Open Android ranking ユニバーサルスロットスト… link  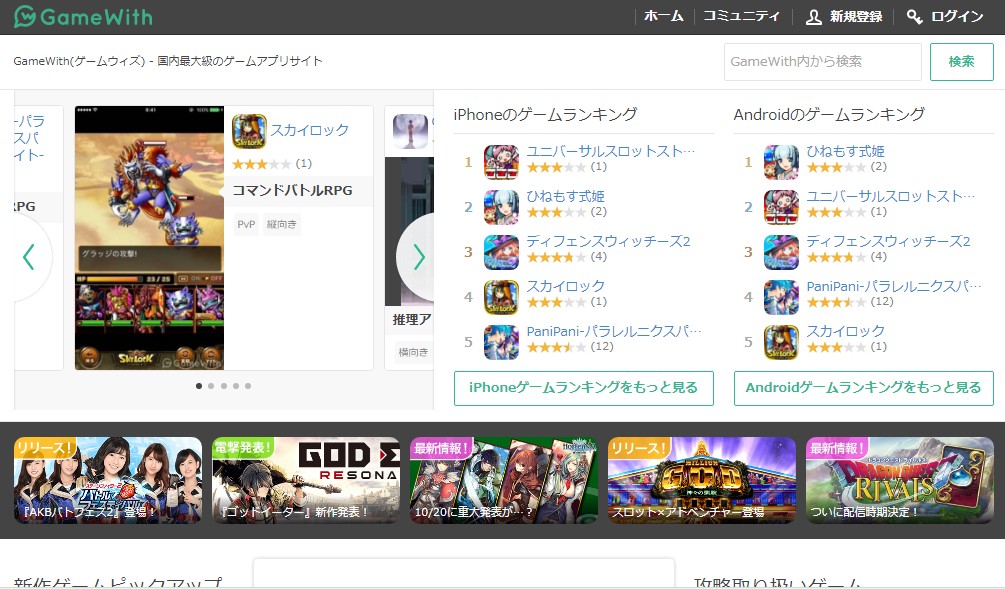891,196
